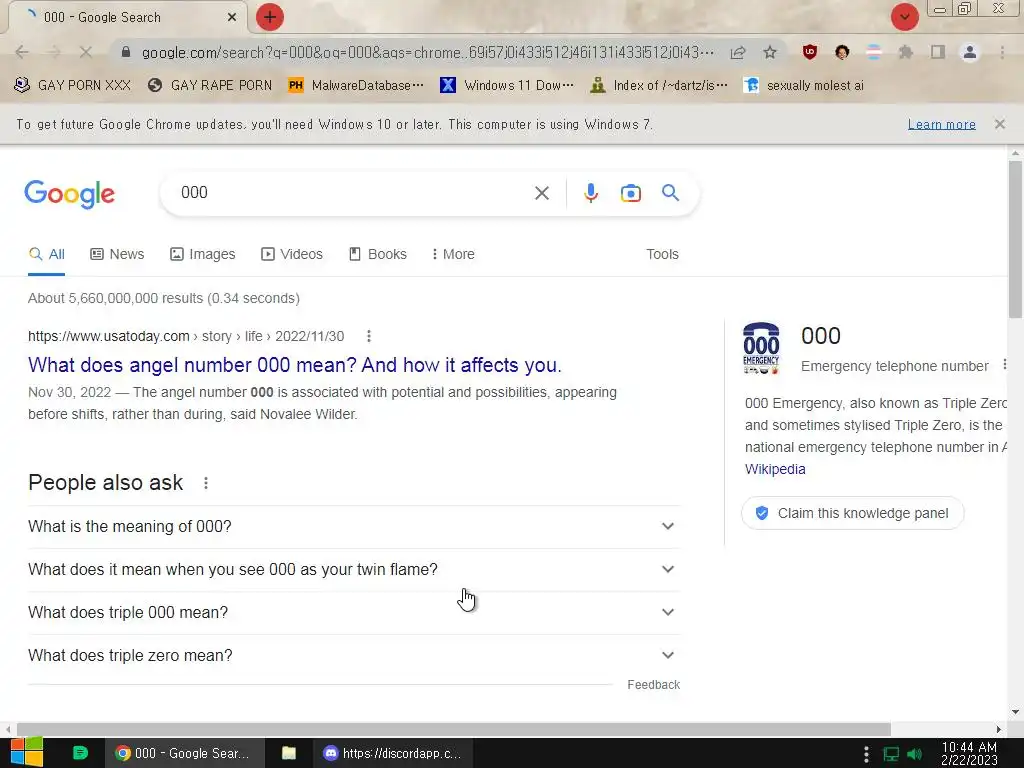The image size is (1024, 768).
Task: Open the uBlock Origin extension icon
Action: click(810, 52)
